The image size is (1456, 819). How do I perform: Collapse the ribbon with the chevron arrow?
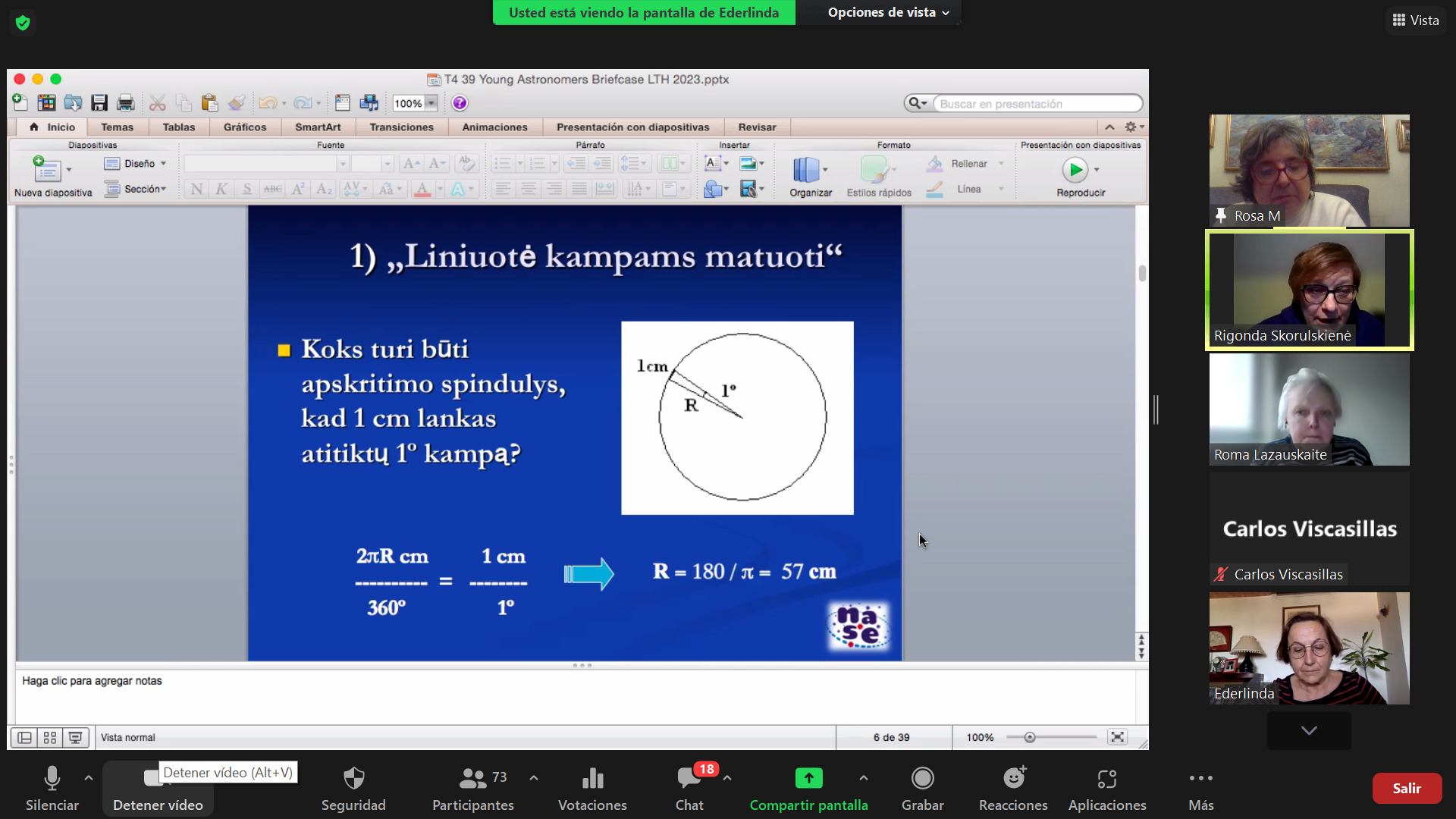[x=1109, y=127]
